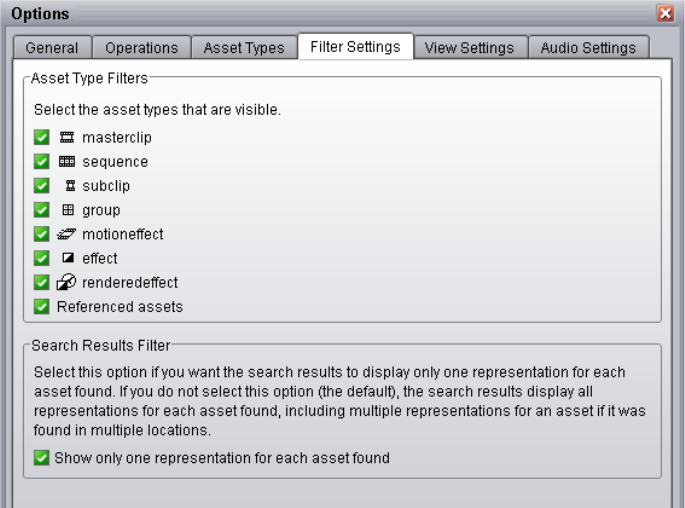The height and width of the screenshot is (508, 685).
Task: Click the masterclip asset type icon
Action: (66, 138)
